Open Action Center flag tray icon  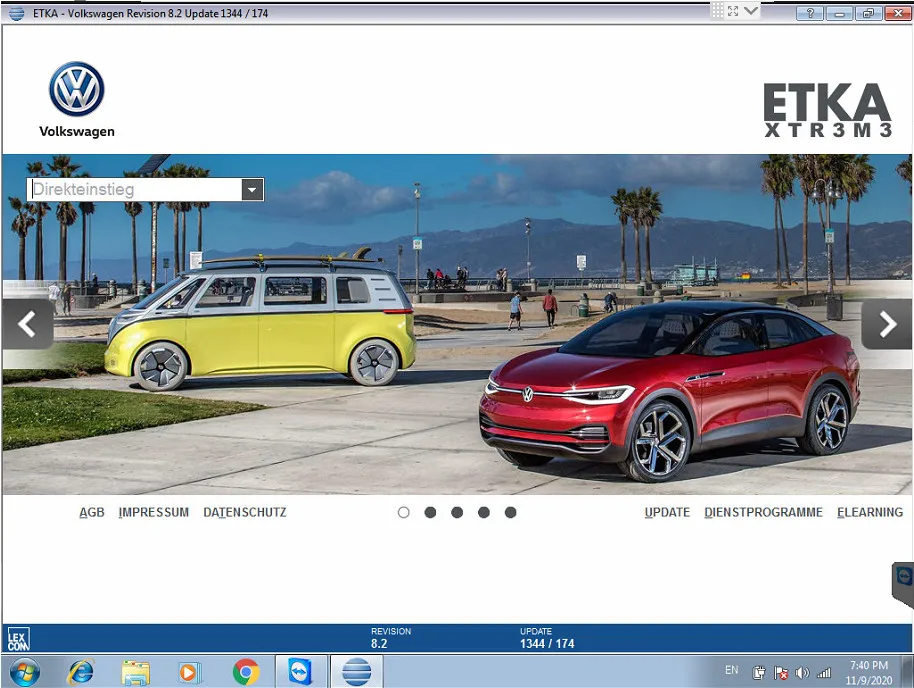point(781,673)
